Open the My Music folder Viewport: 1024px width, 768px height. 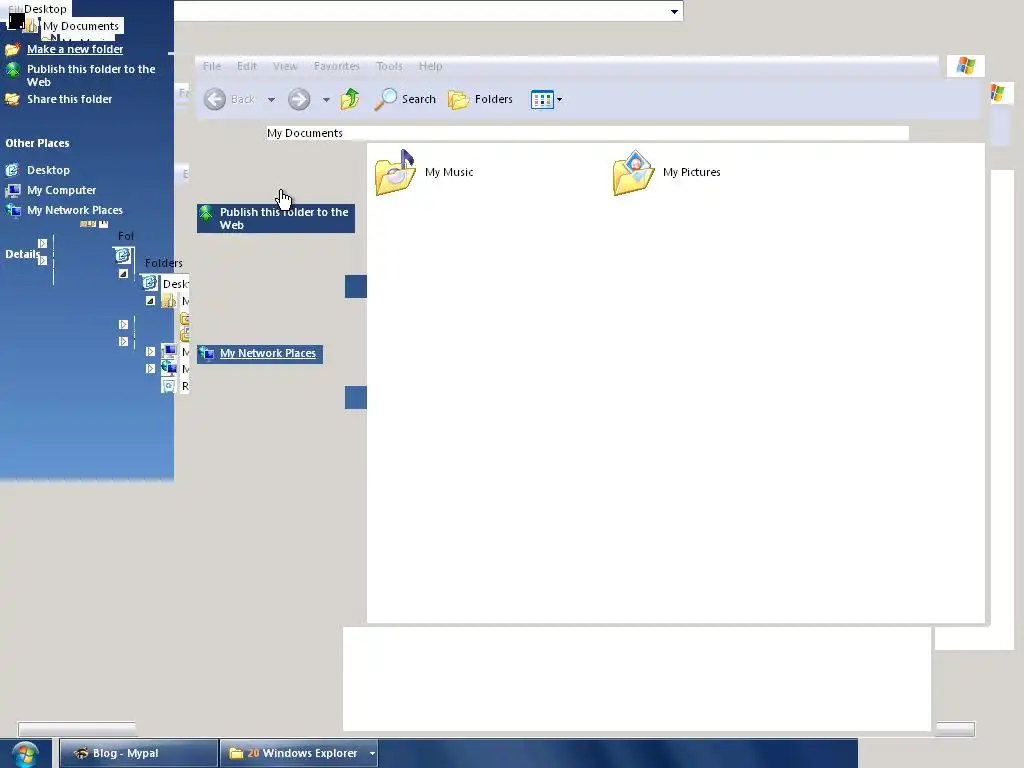(x=424, y=172)
